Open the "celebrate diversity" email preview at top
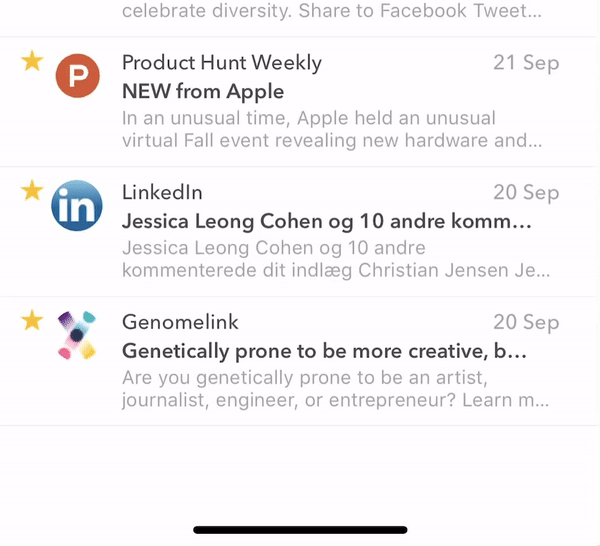The width and height of the screenshot is (600, 546). point(332,11)
